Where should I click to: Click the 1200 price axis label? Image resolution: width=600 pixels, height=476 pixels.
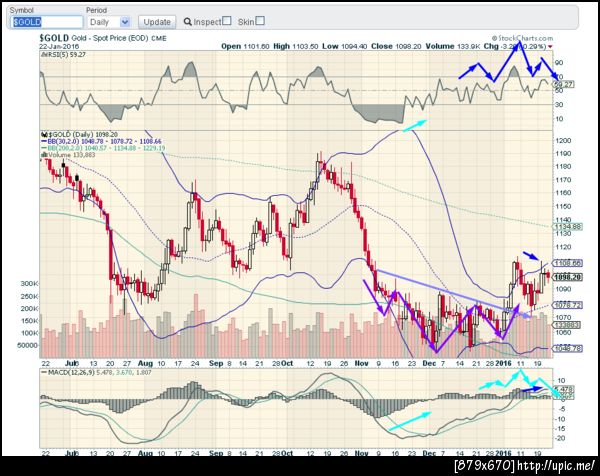click(x=562, y=140)
